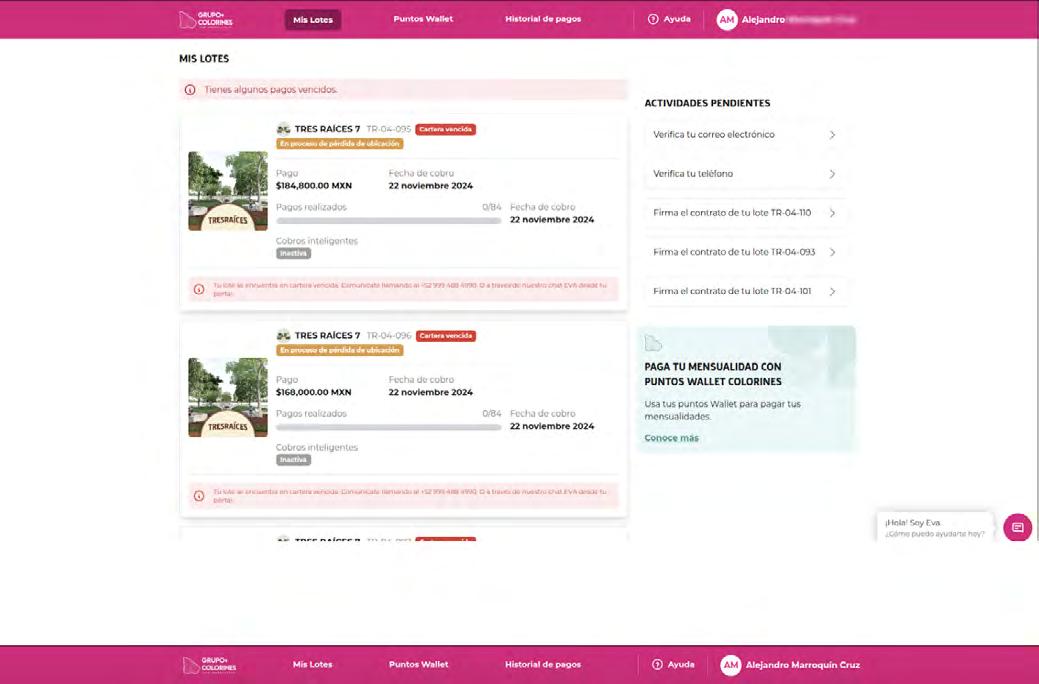Click 'En proceso de pérdida de ubicación' on TR-04-095
Image resolution: width=1039 pixels, height=684 pixels.
[x=340, y=143]
